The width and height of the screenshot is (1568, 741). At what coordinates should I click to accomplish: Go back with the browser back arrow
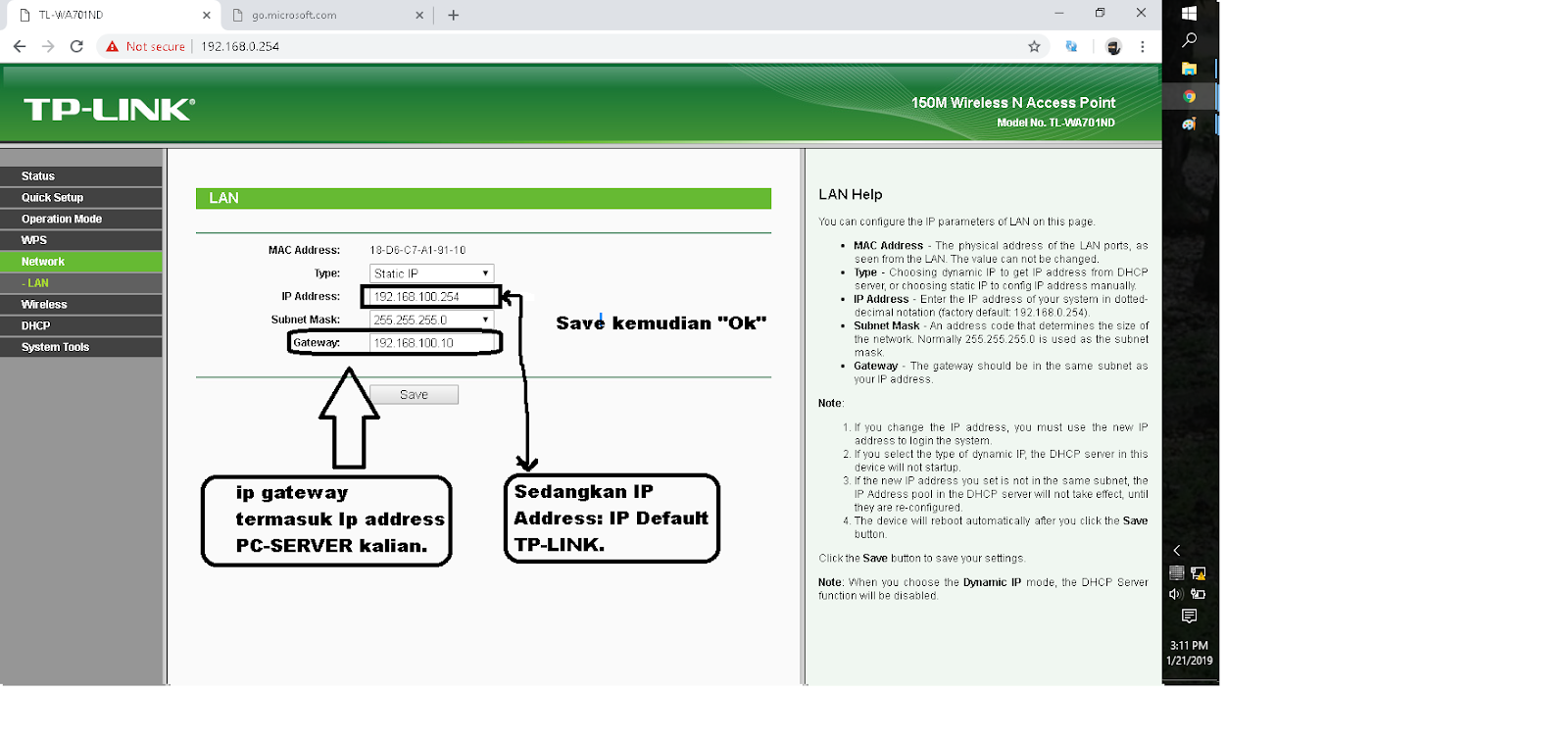[x=20, y=46]
